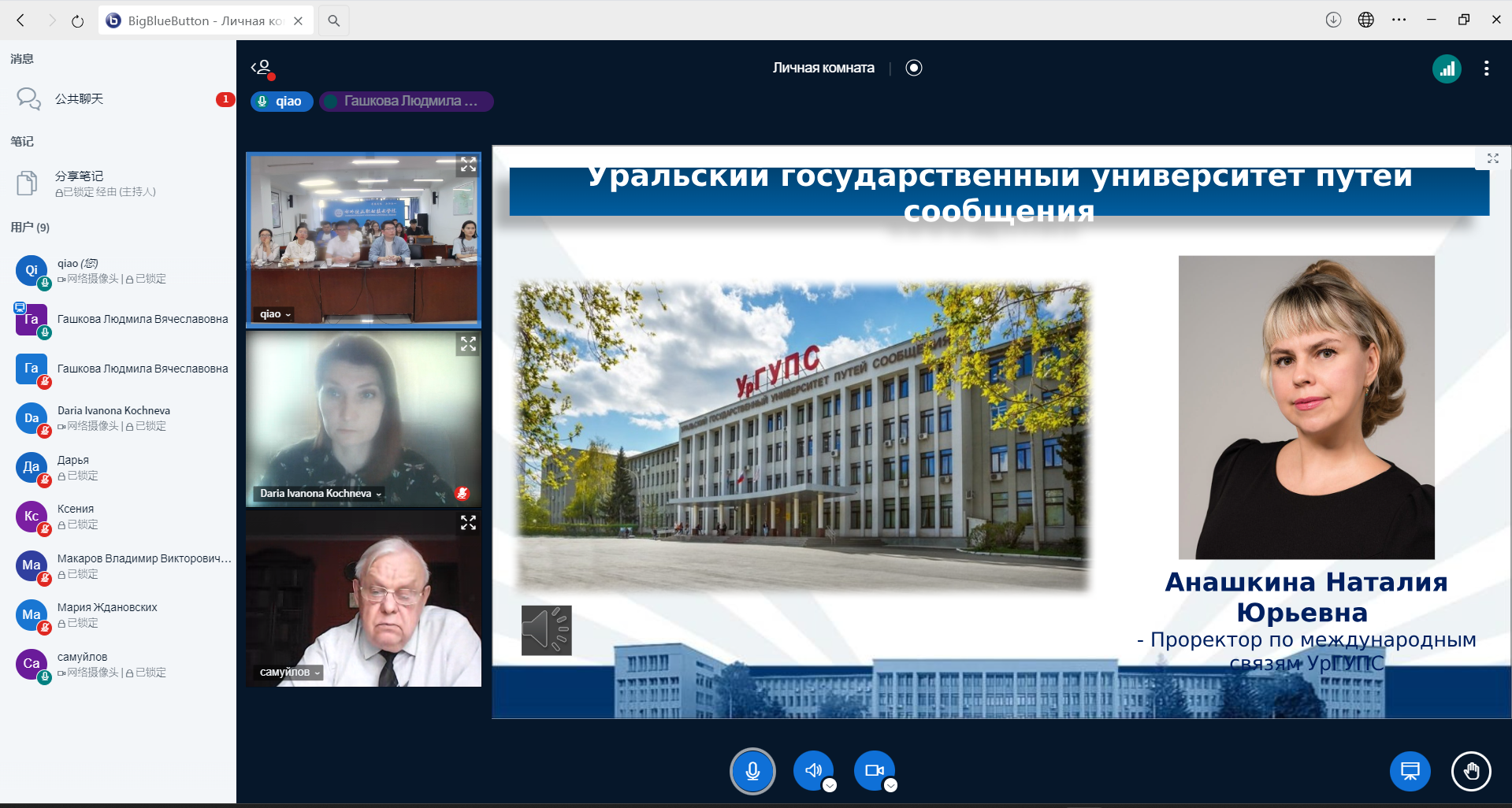Viewport: 1512px width, 808px height.
Task: Select presenter Гашкова Людмила Вячеславовна avatar
Action: [32, 320]
